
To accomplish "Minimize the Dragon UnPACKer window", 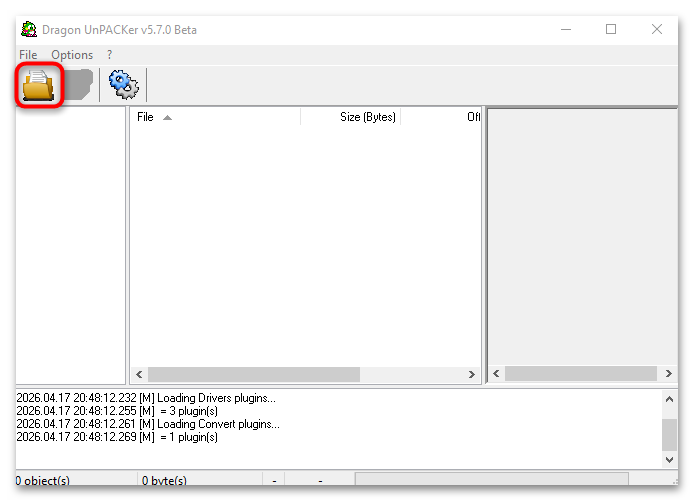I will point(566,30).
